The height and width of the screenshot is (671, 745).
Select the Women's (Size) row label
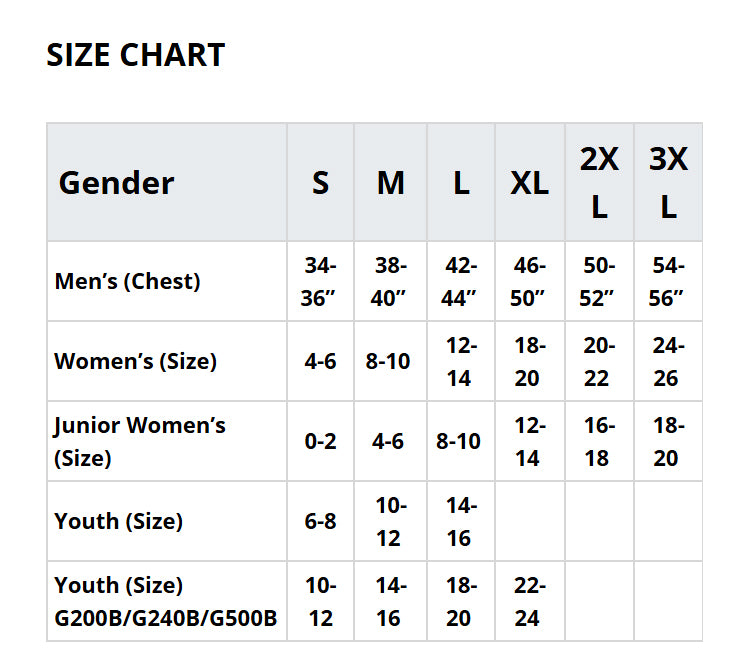pyautogui.click(x=136, y=361)
